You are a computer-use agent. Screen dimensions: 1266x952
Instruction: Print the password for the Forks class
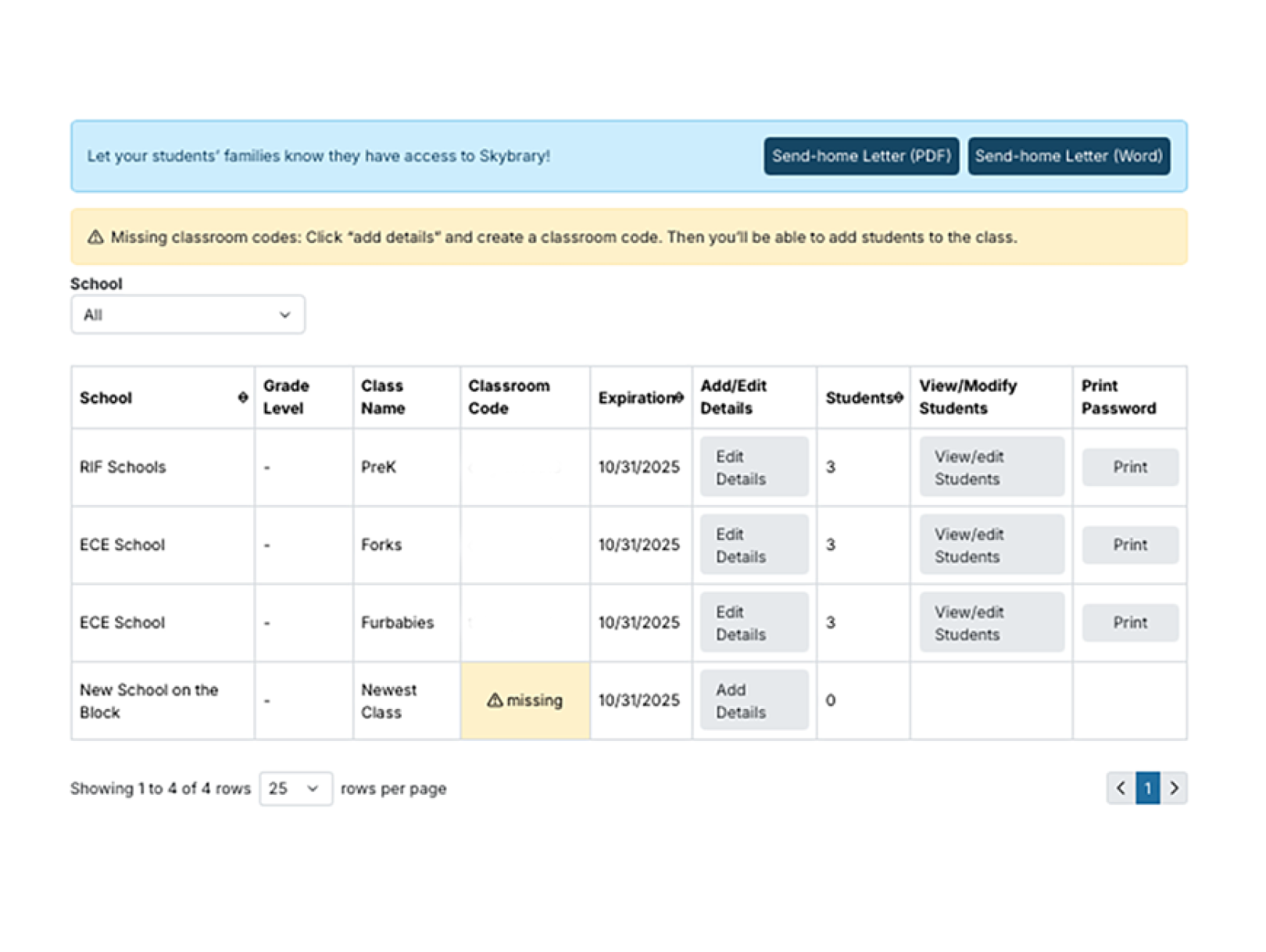pyautogui.click(x=1129, y=545)
